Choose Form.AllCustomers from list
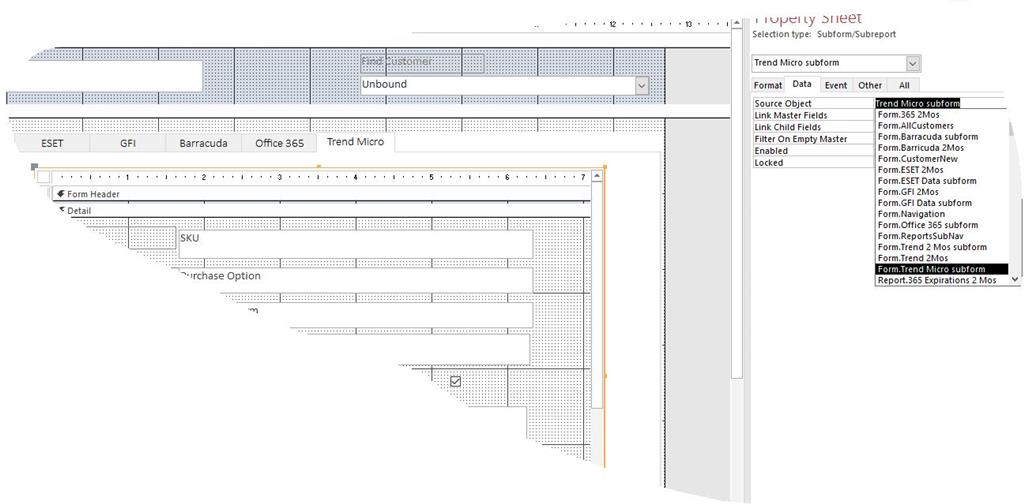The height and width of the screenshot is (504, 1024). 942,126
